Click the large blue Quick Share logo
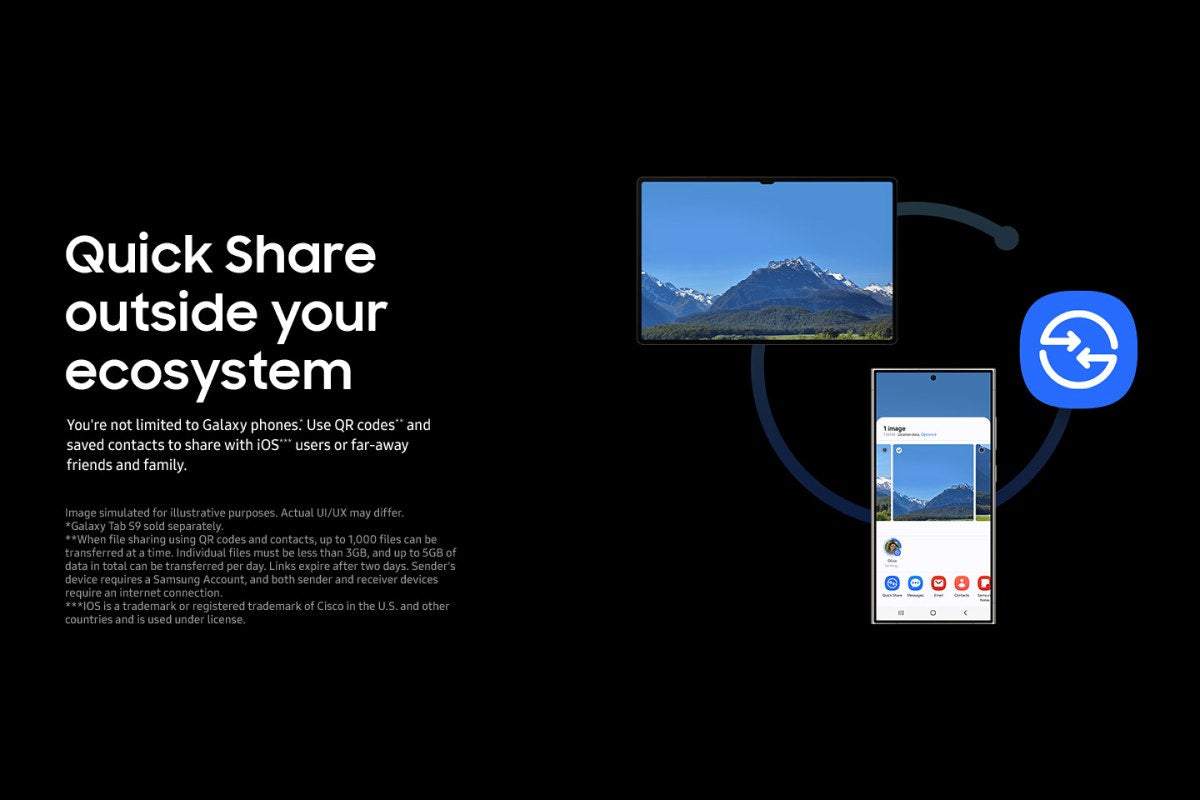Image resolution: width=1200 pixels, height=800 pixels. 1078,349
